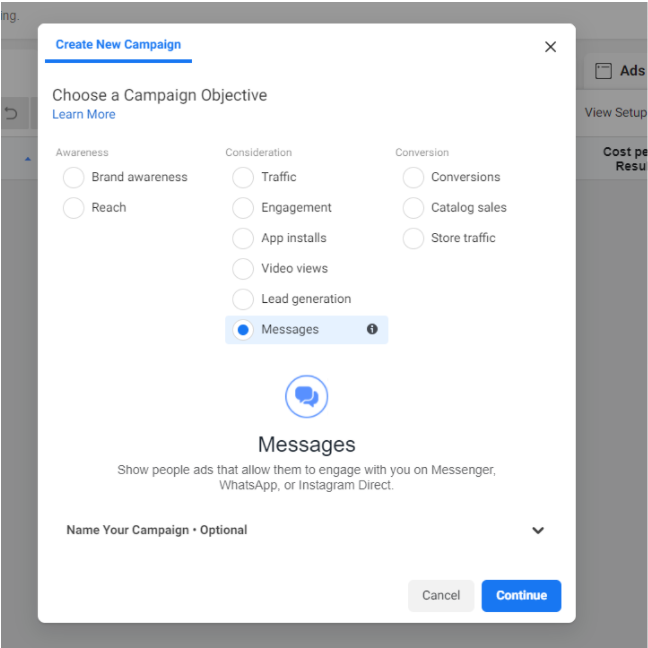The image size is (648, 648).
Task: Select the Conversions objective
Action: (413, 177)
